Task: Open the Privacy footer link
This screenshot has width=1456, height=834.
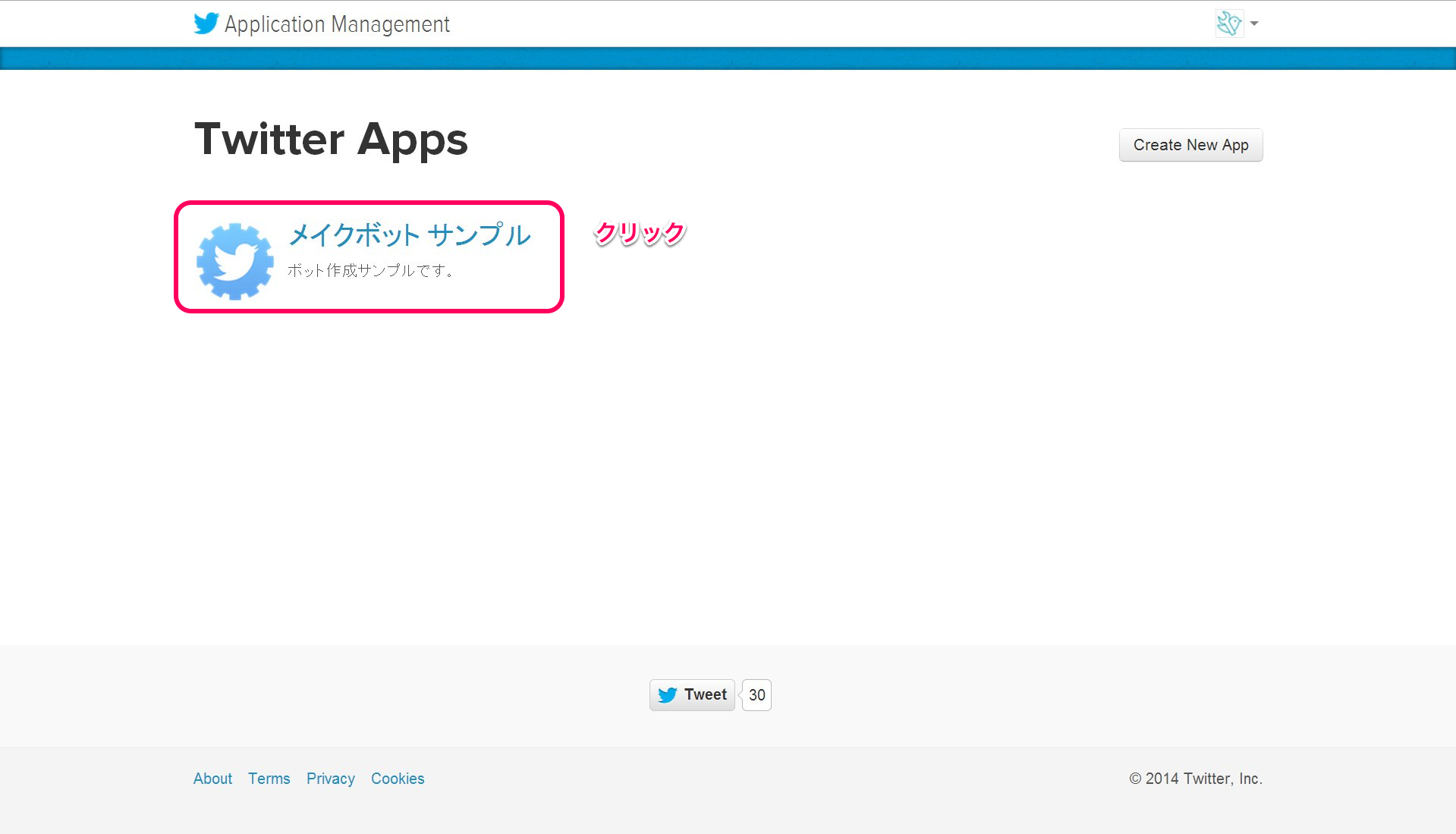Action: (x=331, y=779)
